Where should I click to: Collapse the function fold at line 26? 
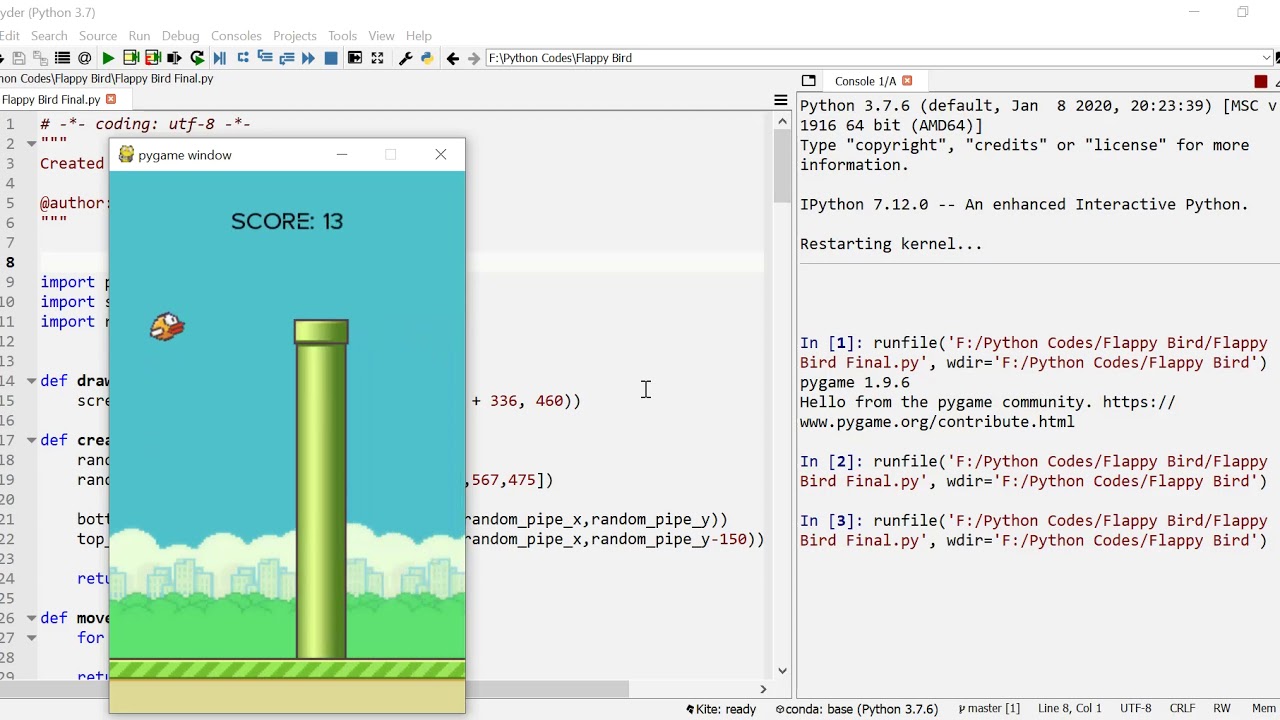tap(31, 618)
